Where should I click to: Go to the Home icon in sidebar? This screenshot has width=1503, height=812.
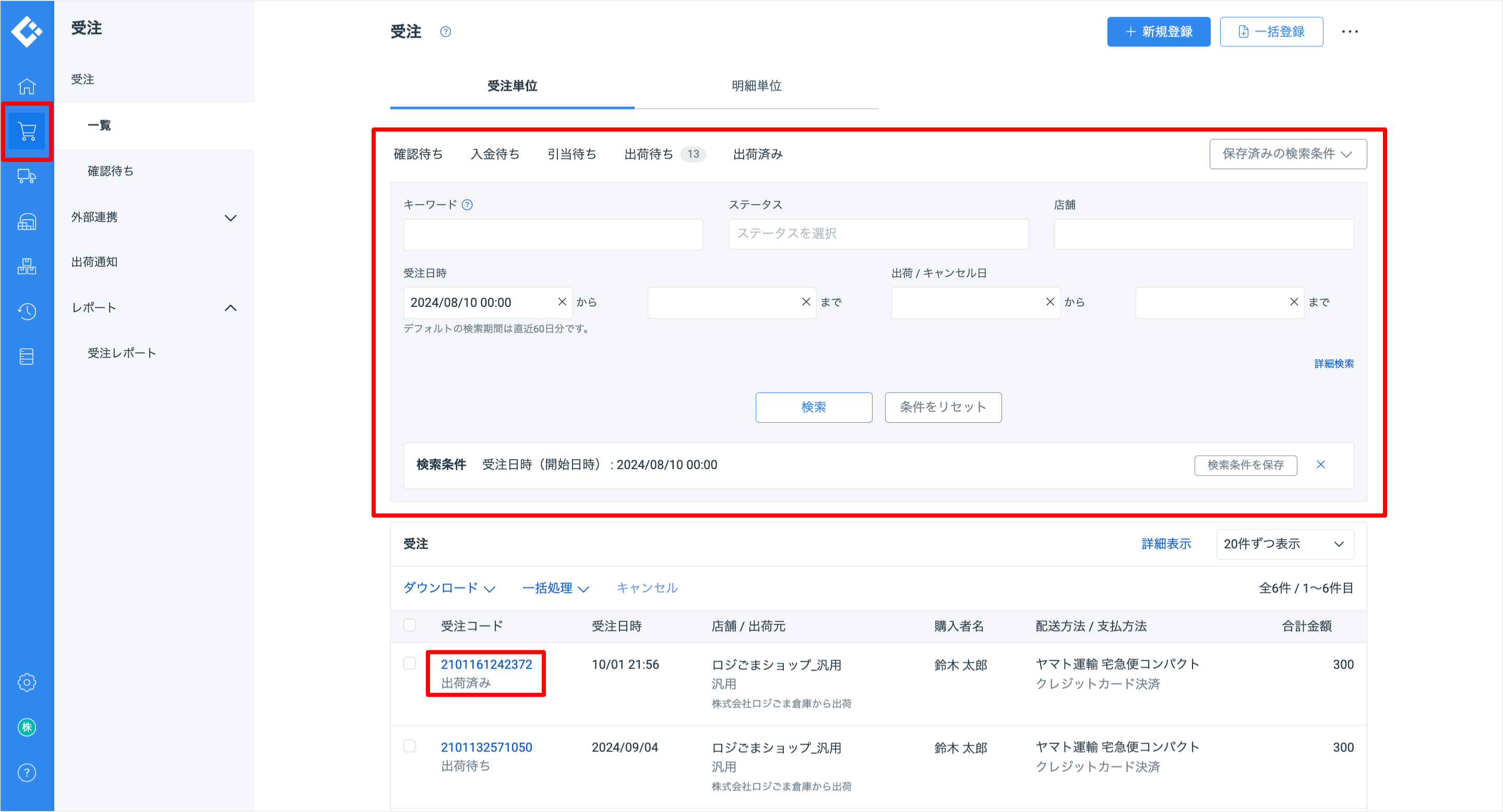click(x=27, y=86)
